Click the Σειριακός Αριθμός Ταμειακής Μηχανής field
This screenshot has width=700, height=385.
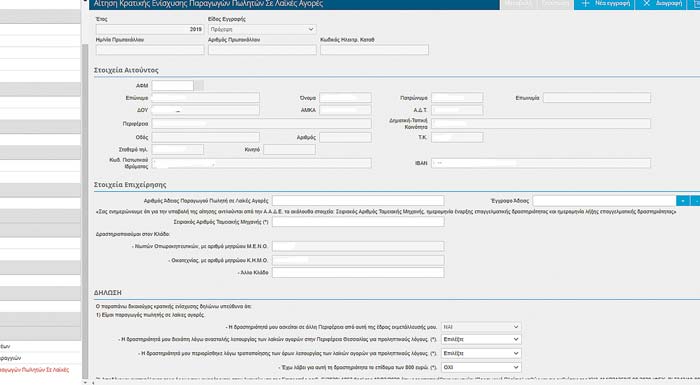(358, 222)
